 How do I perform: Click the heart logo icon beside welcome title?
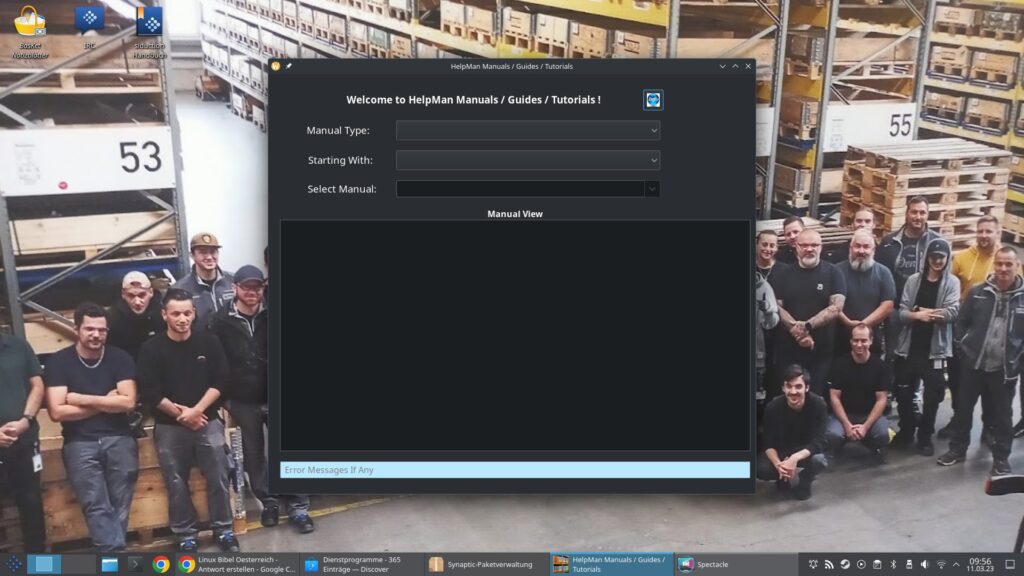coord(652,100)
